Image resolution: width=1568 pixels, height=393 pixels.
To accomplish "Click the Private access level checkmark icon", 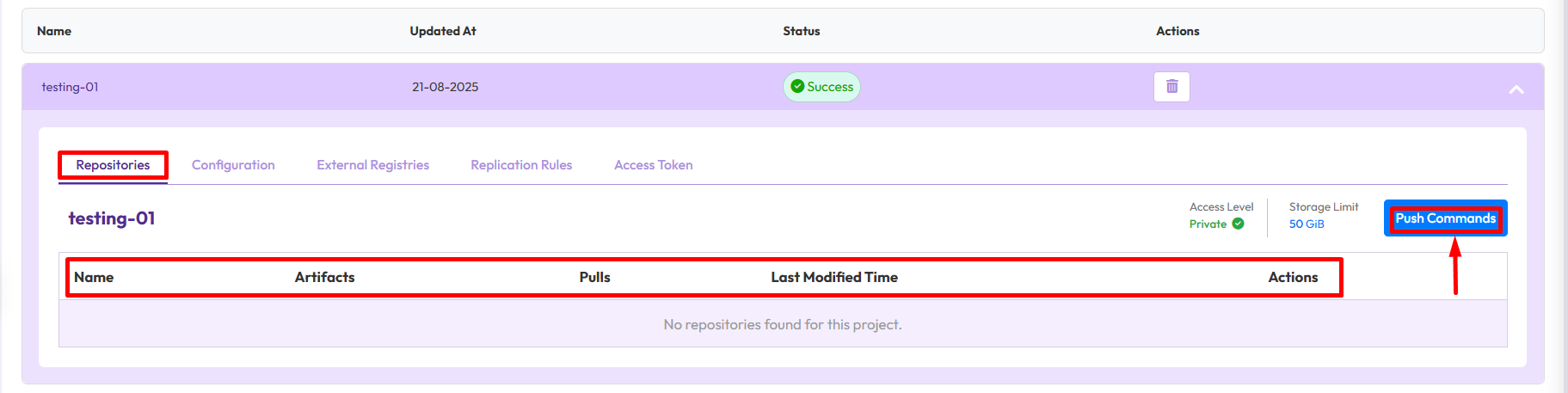I will pos(1238,224).
